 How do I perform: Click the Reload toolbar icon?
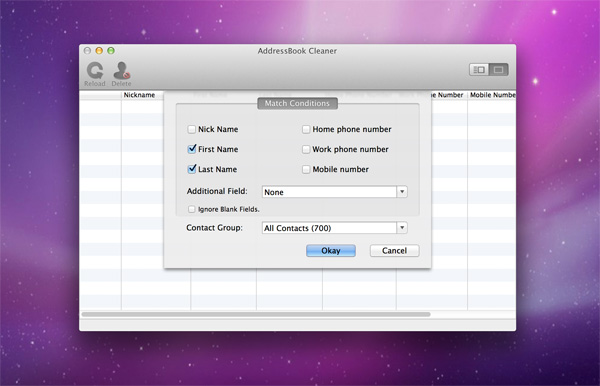tap(95, 74)
